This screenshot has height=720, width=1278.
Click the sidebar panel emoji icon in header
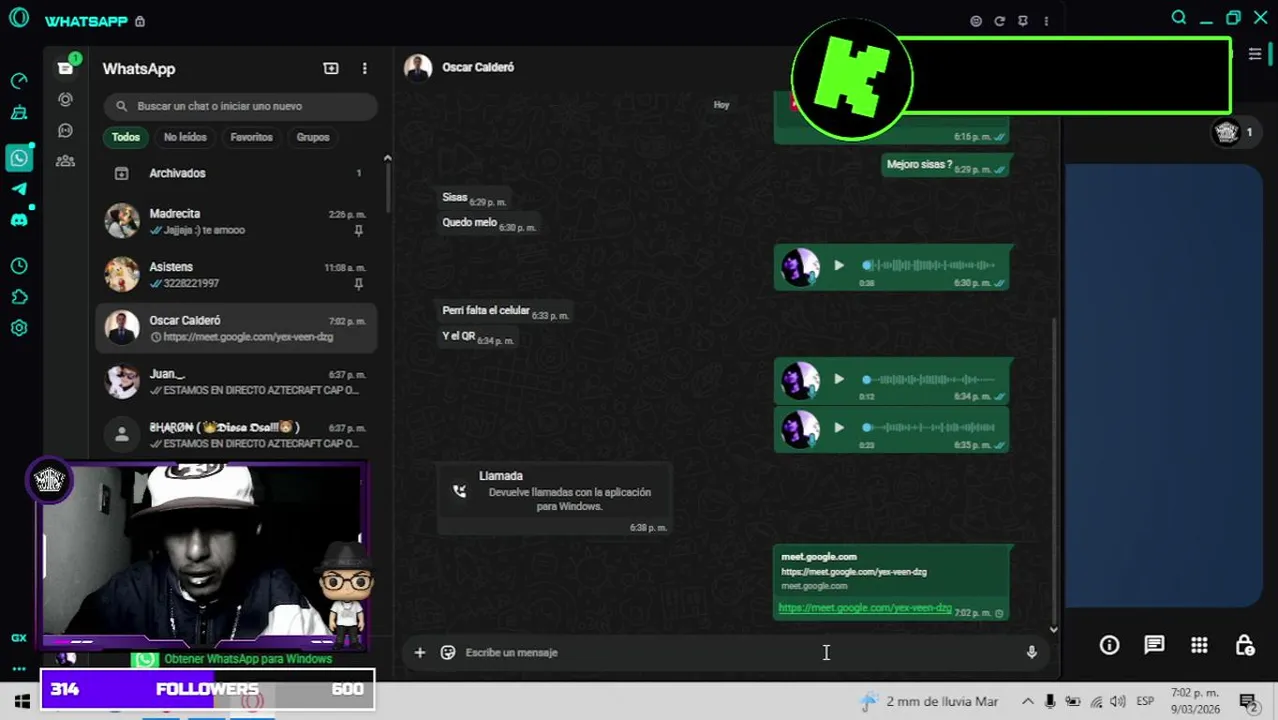[976, 21]
